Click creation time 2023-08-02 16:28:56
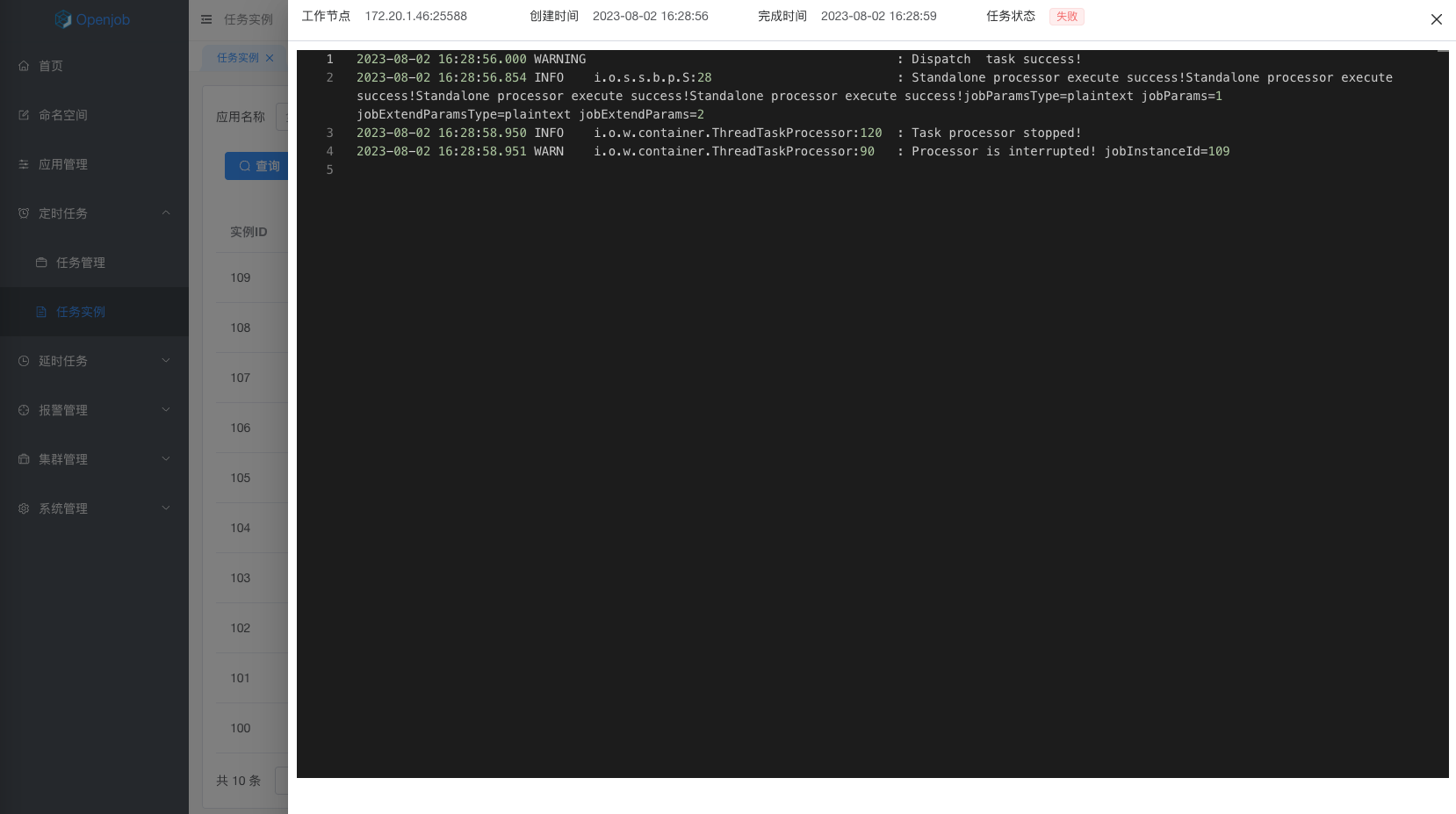Viewport: 1456px width, 814px height. coord(651,16)
